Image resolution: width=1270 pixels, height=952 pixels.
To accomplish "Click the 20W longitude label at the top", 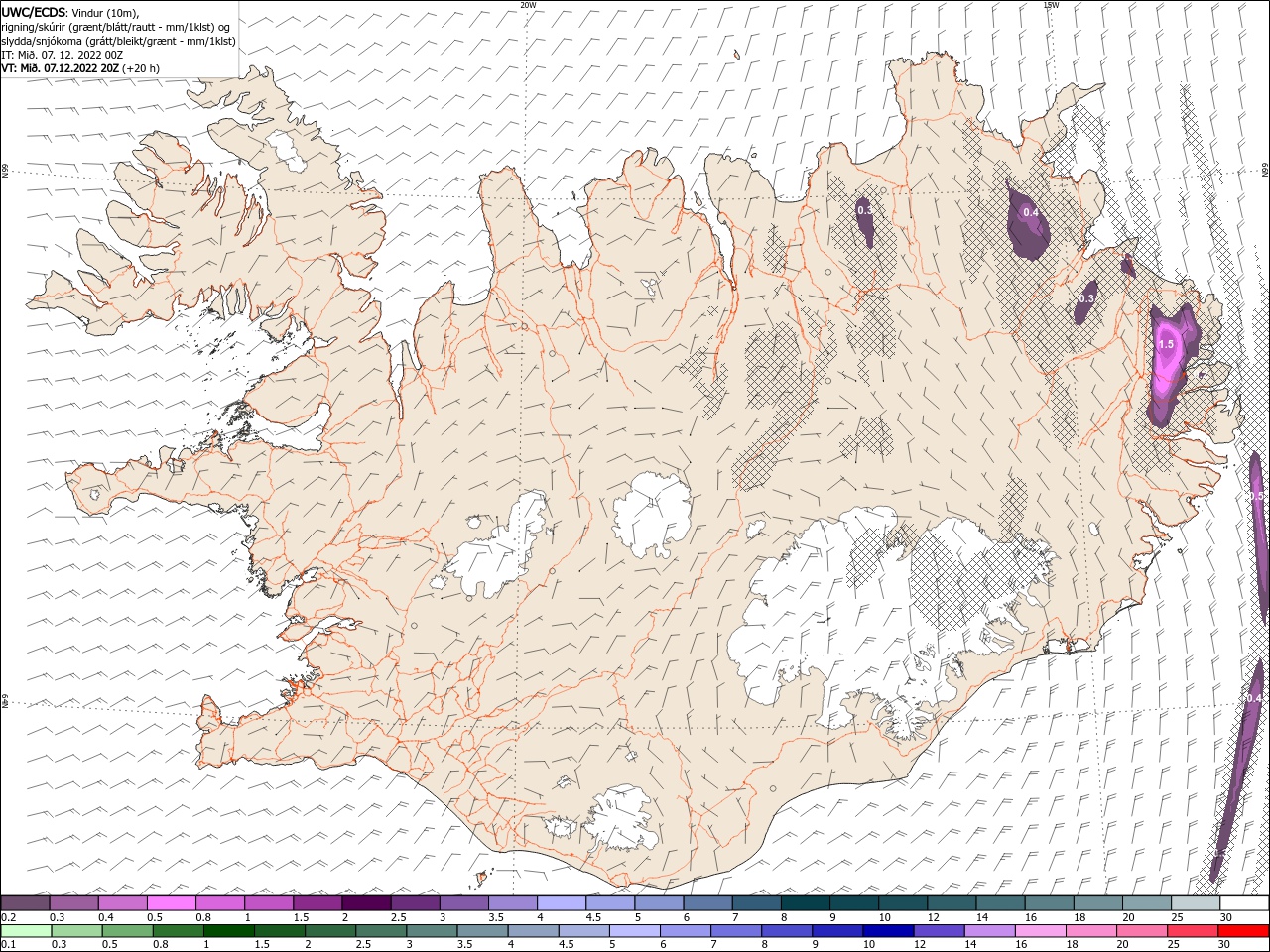I will coord(528,5).
